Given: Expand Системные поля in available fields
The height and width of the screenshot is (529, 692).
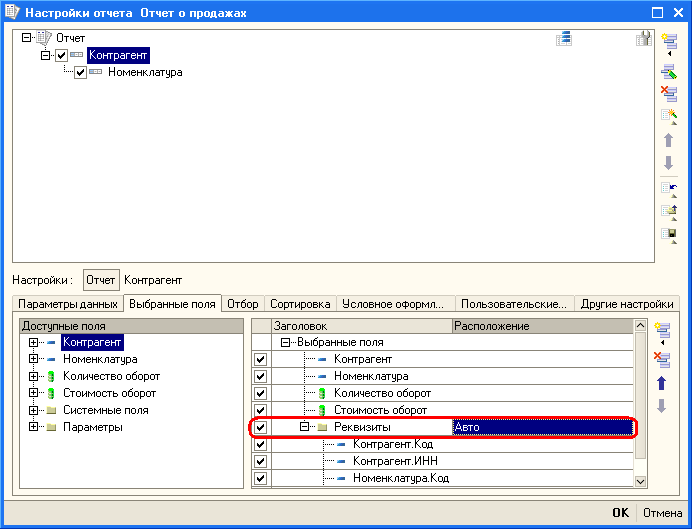Looking at the screenshot, I should coord(34,410).
